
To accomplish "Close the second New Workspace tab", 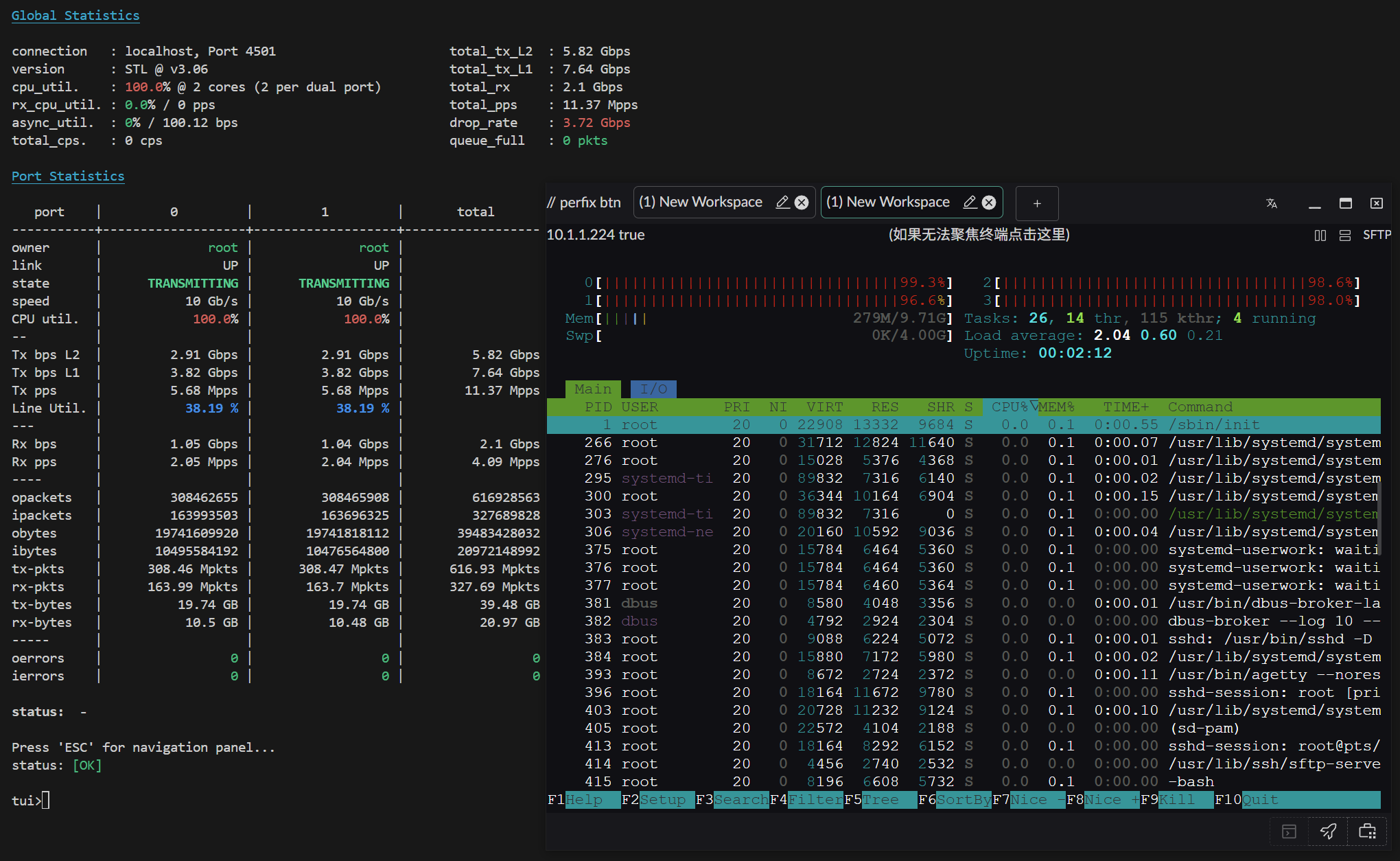I will click(x=989, y=203).
